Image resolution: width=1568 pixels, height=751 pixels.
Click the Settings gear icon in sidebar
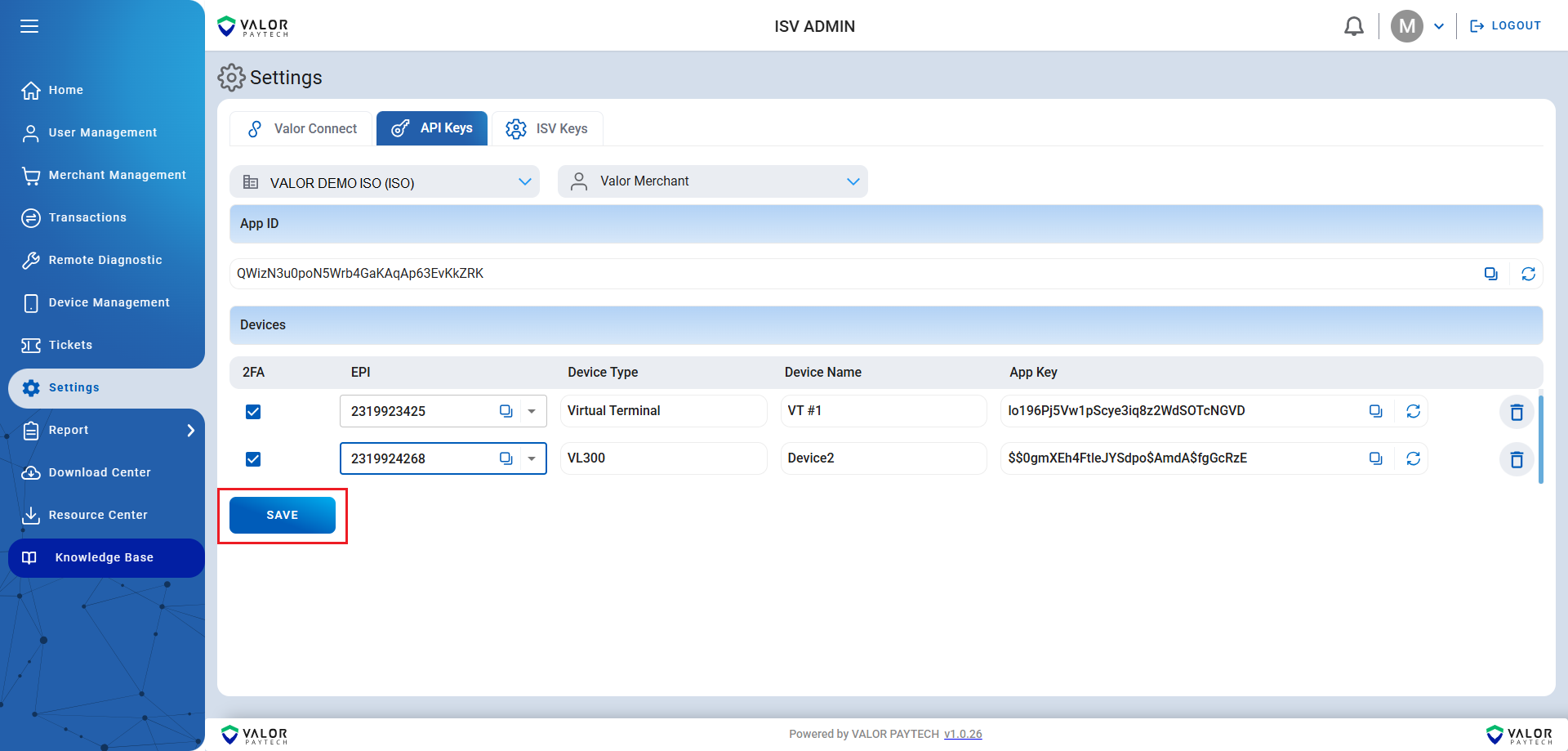(x=31, y=387)
